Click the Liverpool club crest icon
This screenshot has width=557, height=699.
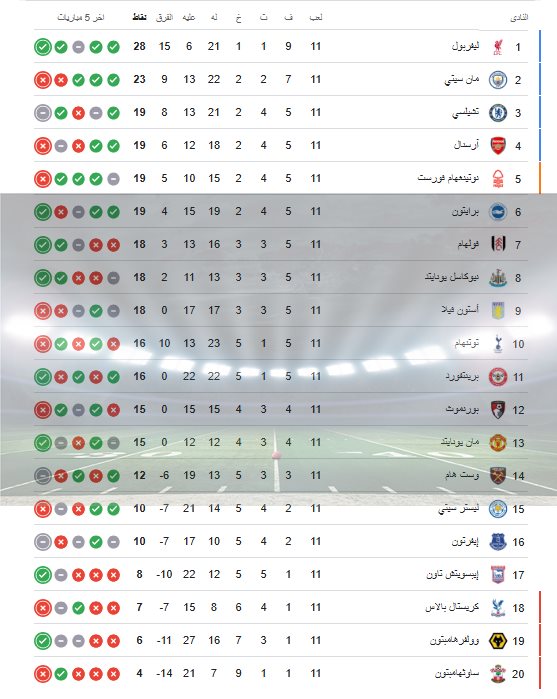pyautogui.click(x=498, y=47)
